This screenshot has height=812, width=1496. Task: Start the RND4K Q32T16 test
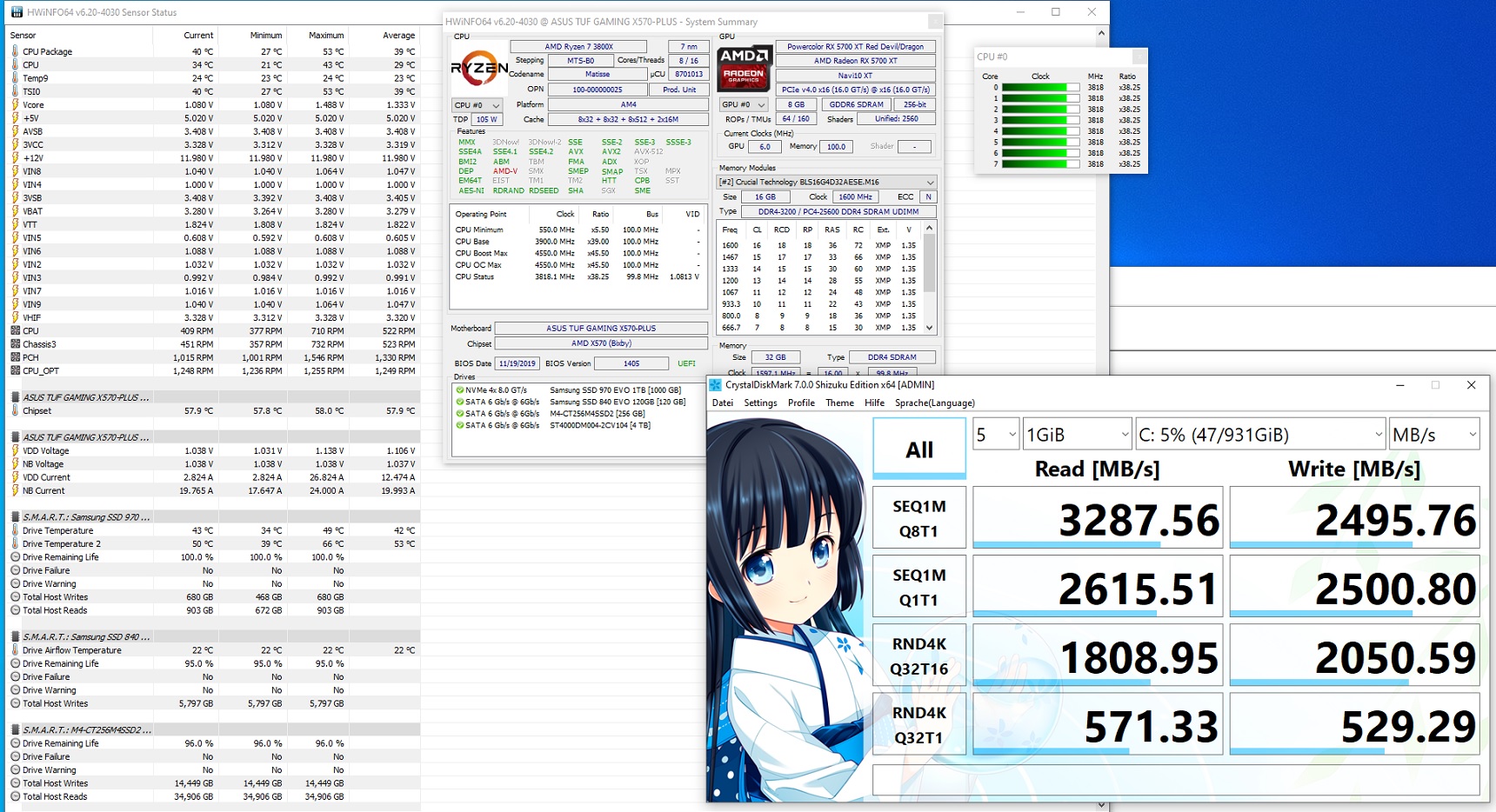[x=919, y=656]
